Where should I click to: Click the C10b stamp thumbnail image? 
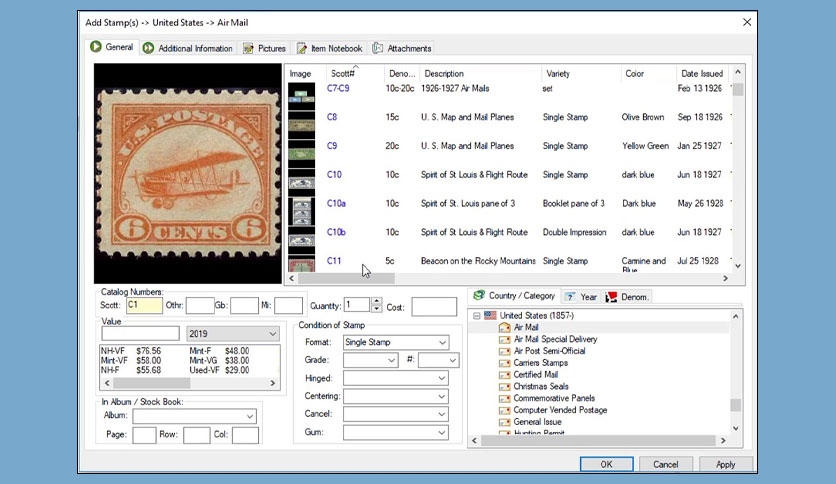click(x=301, y=238)
